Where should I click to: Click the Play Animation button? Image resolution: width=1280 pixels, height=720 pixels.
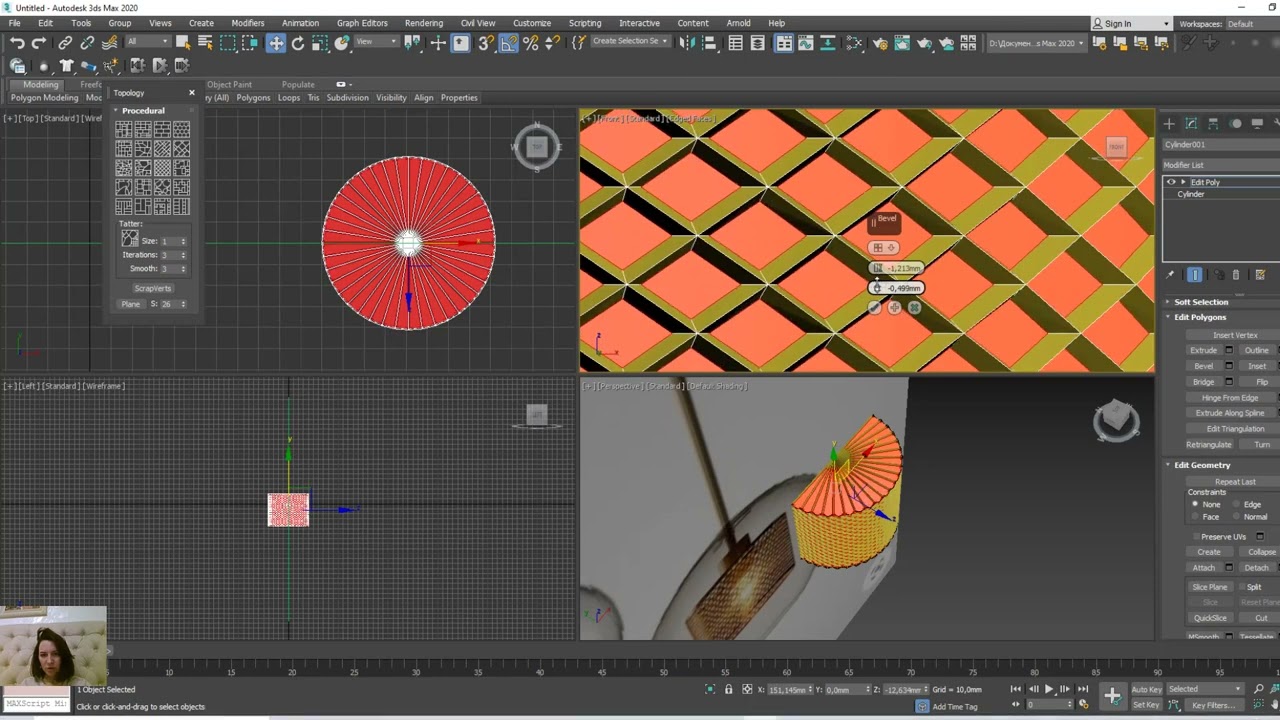(x=1048, y=689)
